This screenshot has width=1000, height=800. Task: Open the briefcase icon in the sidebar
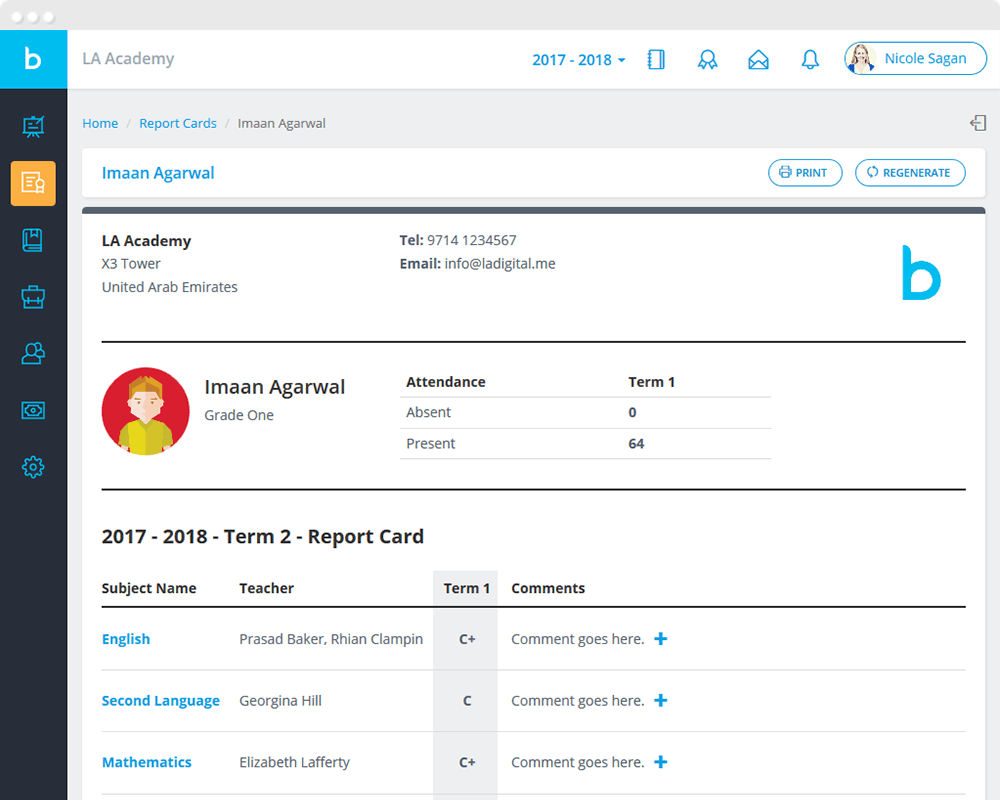(x=33, y=297)
